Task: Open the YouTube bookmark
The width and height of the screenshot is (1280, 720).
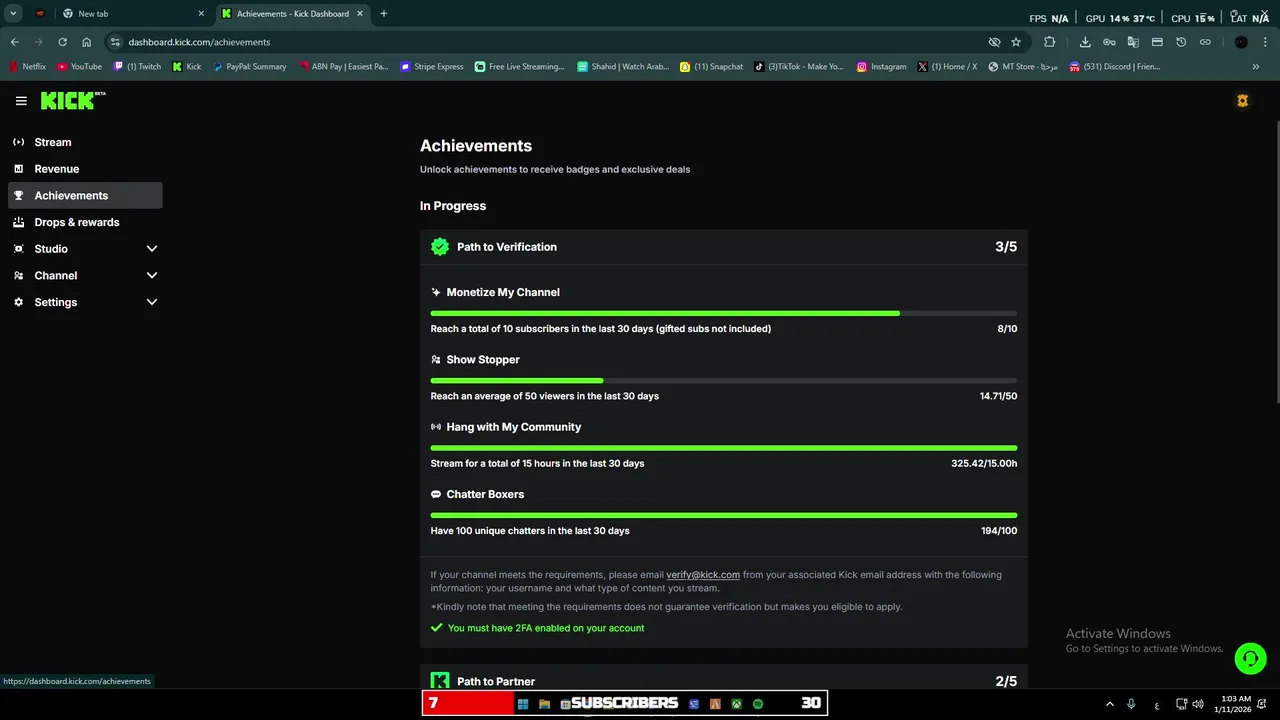Action: pyautogui.click(x=79, y=67)
